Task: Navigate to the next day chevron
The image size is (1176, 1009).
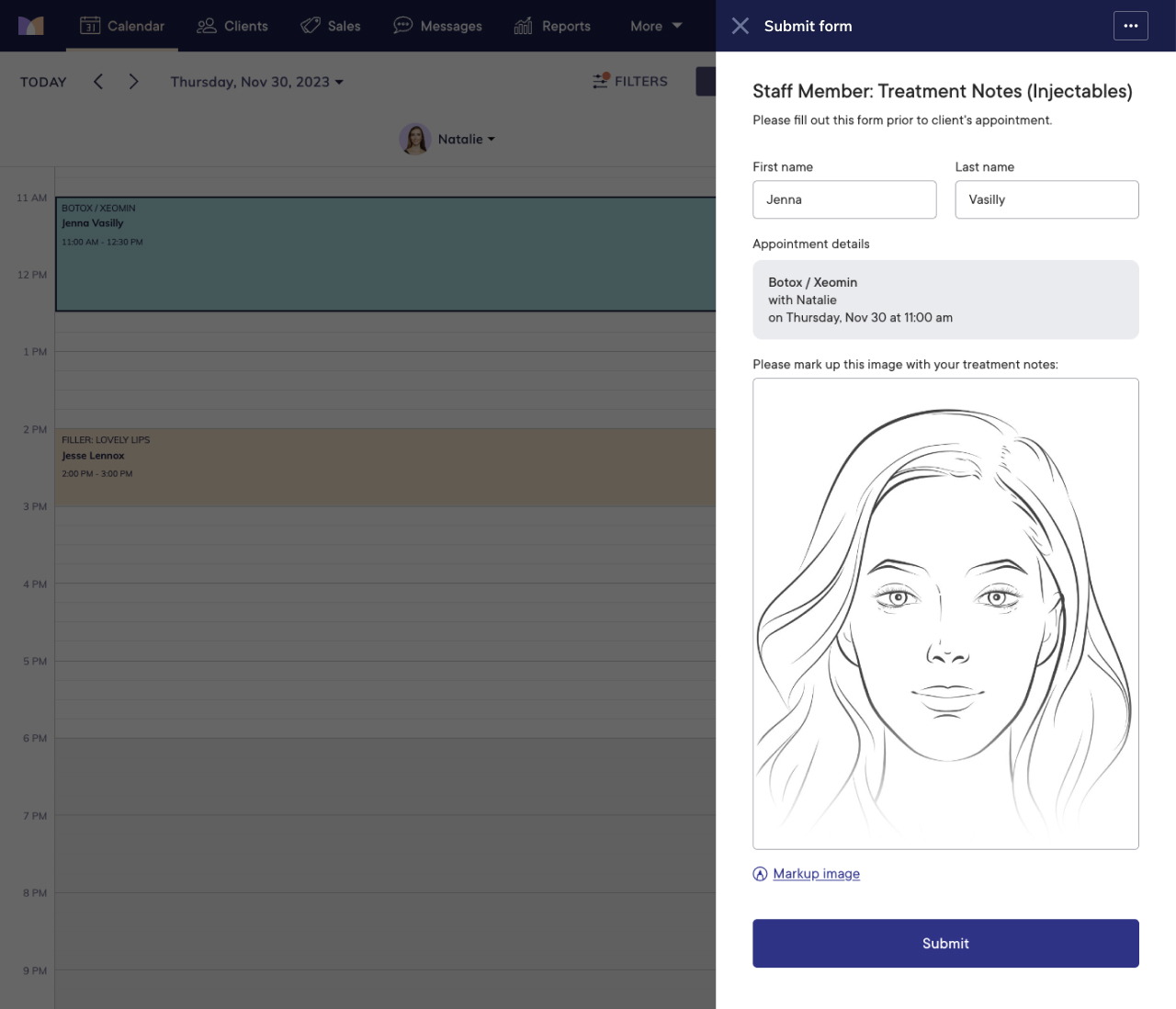Action: coord(133,81)
